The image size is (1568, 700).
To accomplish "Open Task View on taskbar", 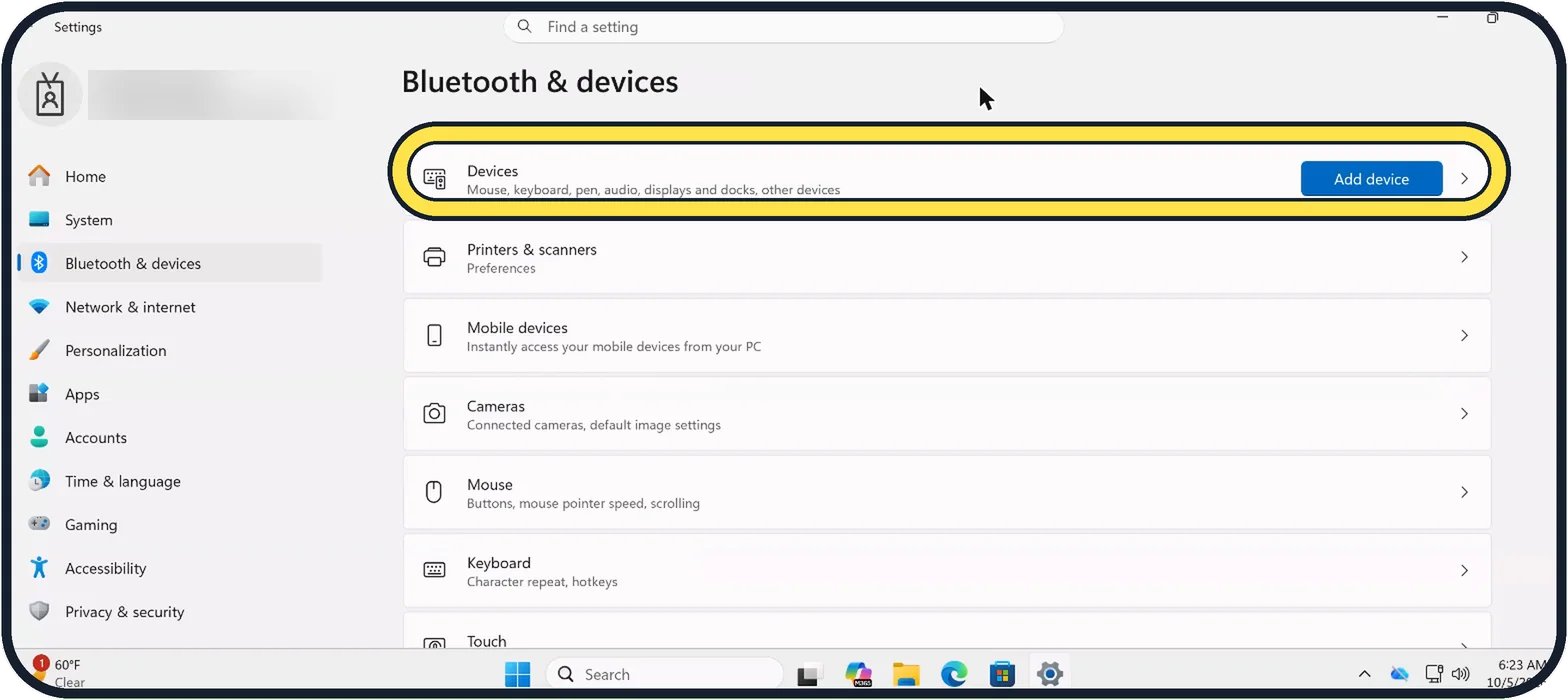I will pyautogui.click(x=809, y=675).
